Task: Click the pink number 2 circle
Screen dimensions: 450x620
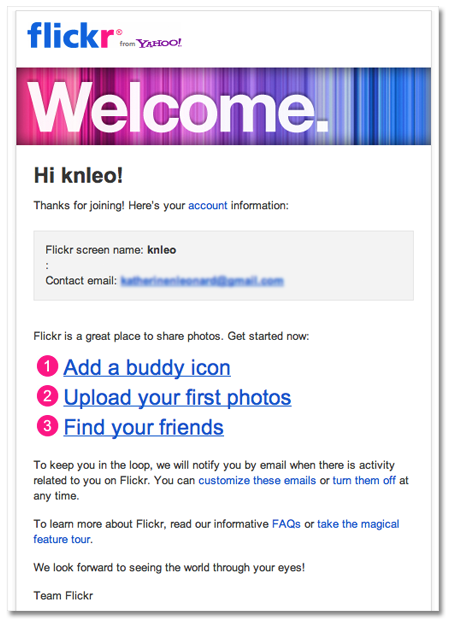Action: (x=47, y=396)
